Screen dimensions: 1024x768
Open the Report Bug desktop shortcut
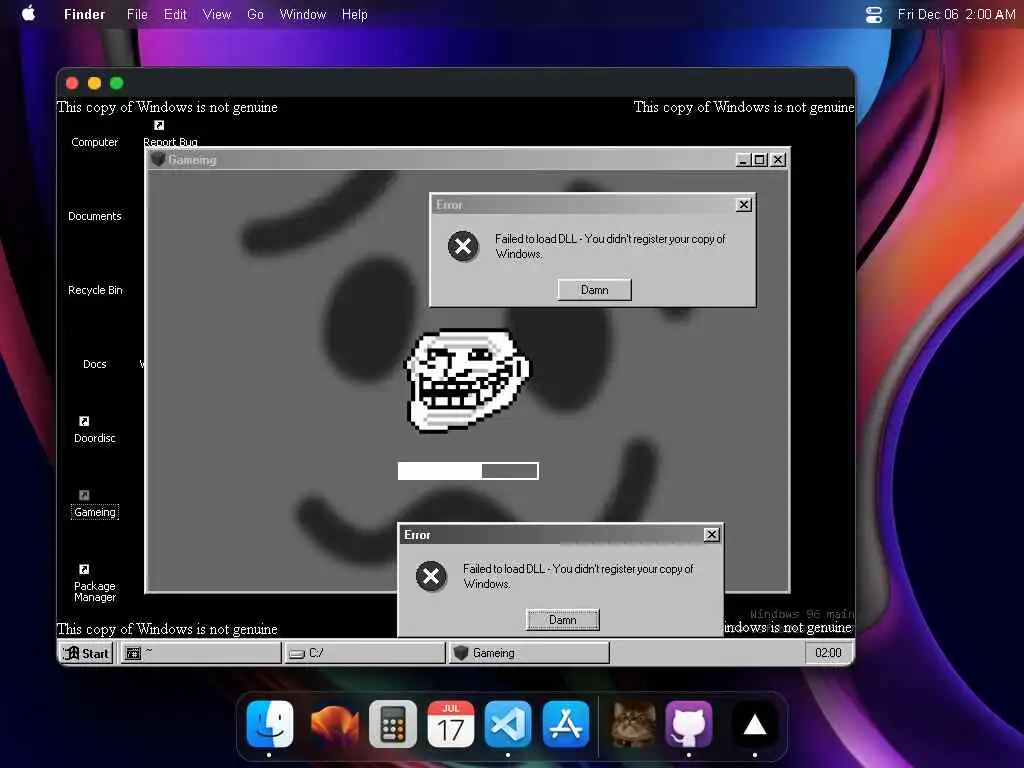tap(170, 134)
